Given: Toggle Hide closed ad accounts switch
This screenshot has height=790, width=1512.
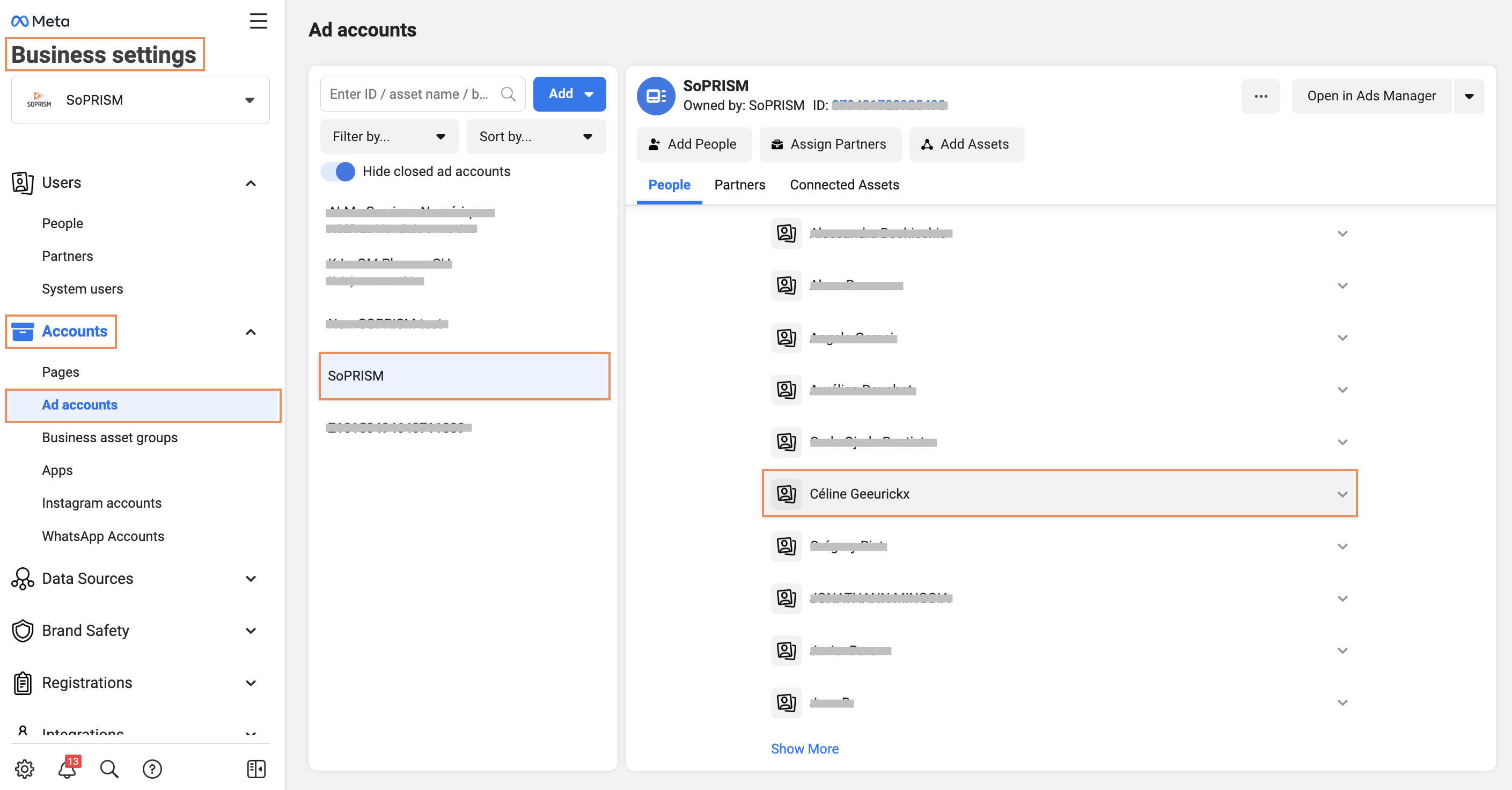Looking at the screenshot, I should pos(338,171).
